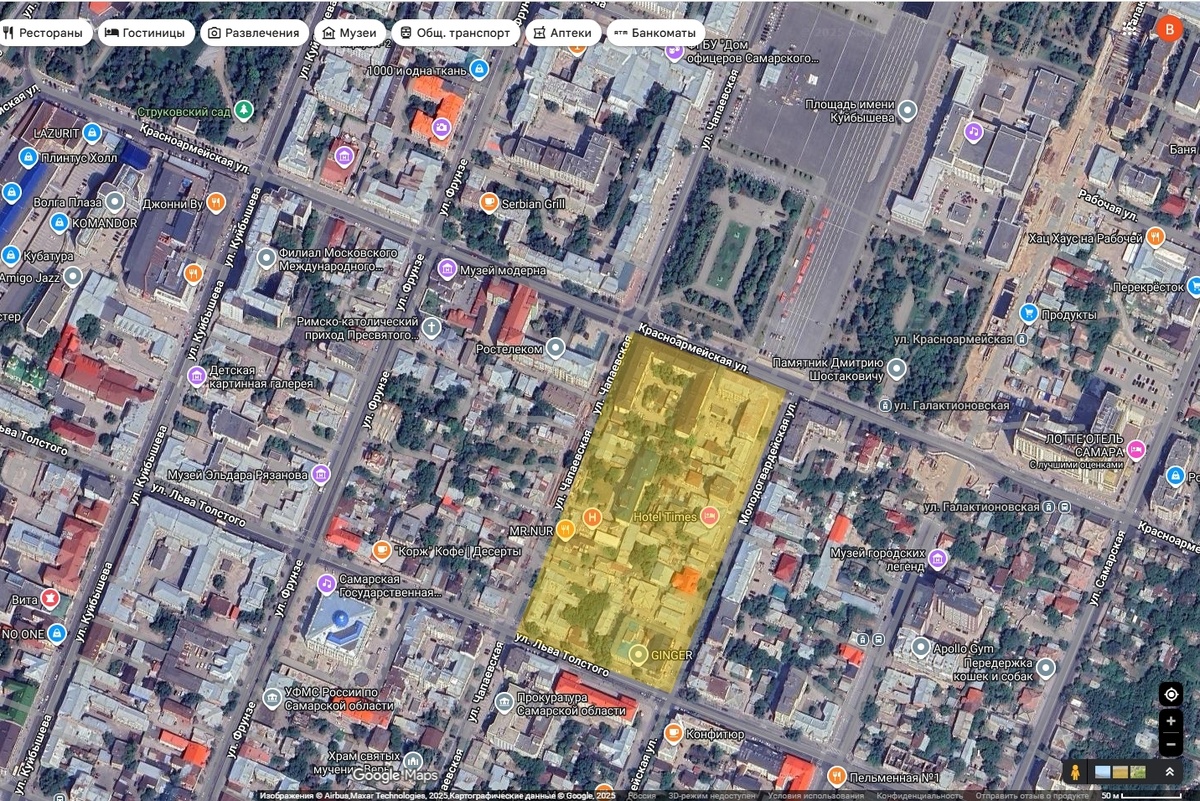This screenshot has width=1200, height=801.
Task: Select the Волга Плаза shopping pin
Action: [116, 204]
